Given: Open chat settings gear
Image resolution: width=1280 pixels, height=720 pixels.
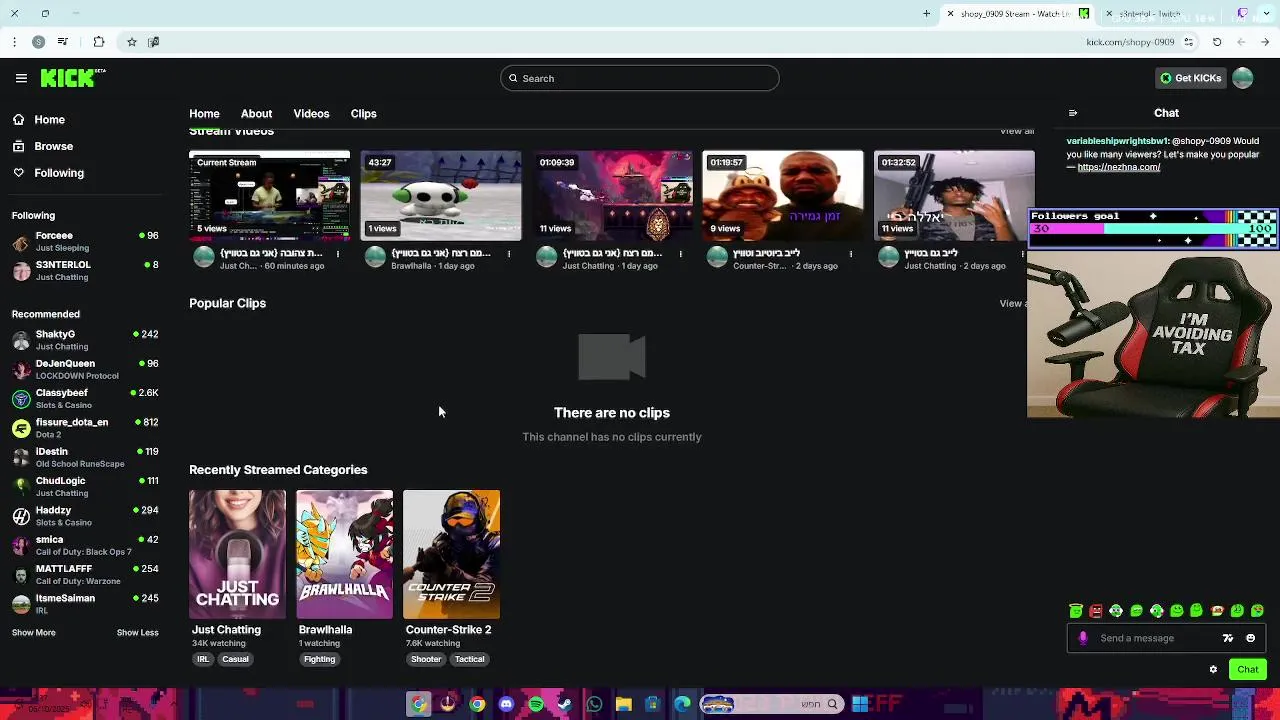Looking at the screenshot, I should tap(1213, 670).
